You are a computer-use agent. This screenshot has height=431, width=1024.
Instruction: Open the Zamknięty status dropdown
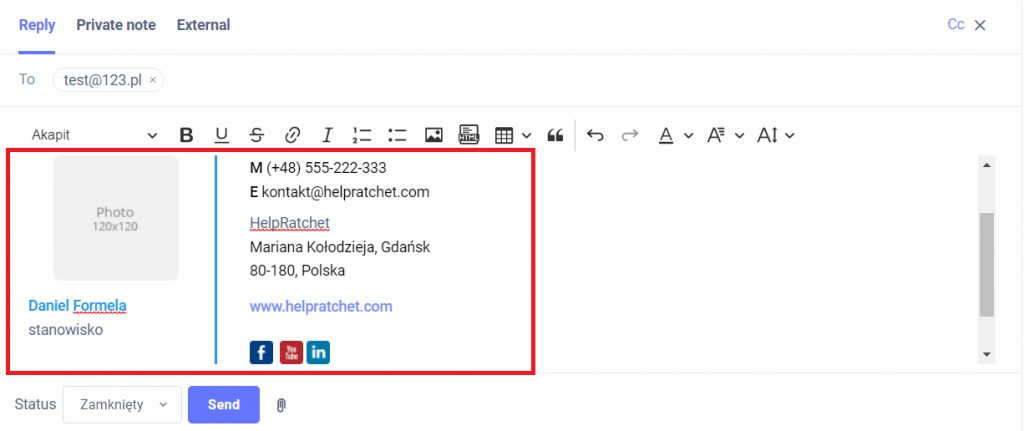coord(122,405)
